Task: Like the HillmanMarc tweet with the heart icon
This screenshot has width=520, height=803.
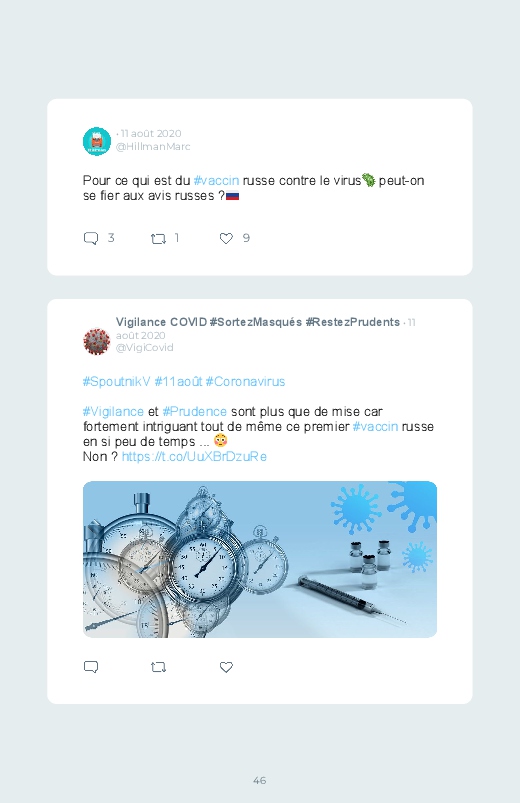Action: 226,238
